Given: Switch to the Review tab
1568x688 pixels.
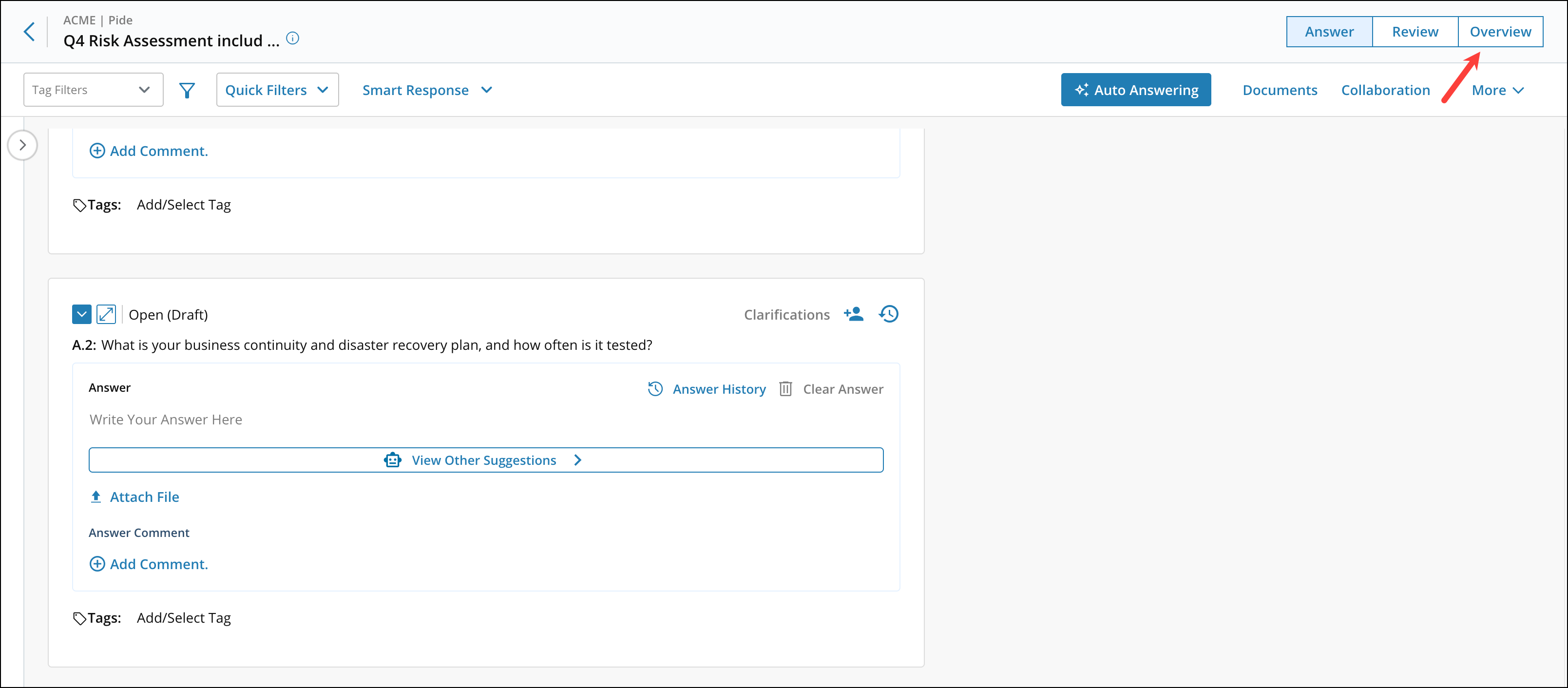Looking at the screenshot, I should [1415, 31].
